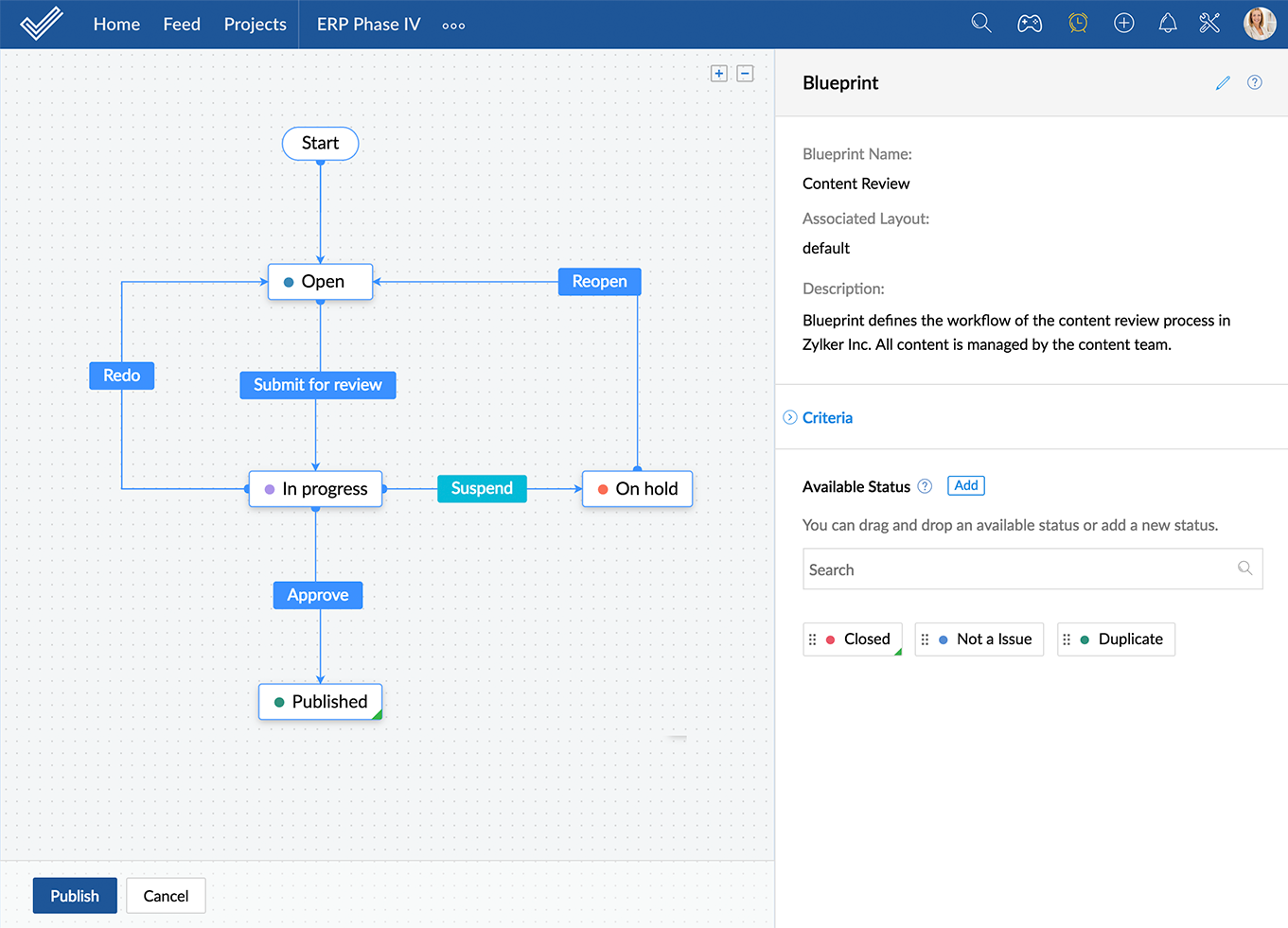Zoom out the canvas with minus icon

746,74
